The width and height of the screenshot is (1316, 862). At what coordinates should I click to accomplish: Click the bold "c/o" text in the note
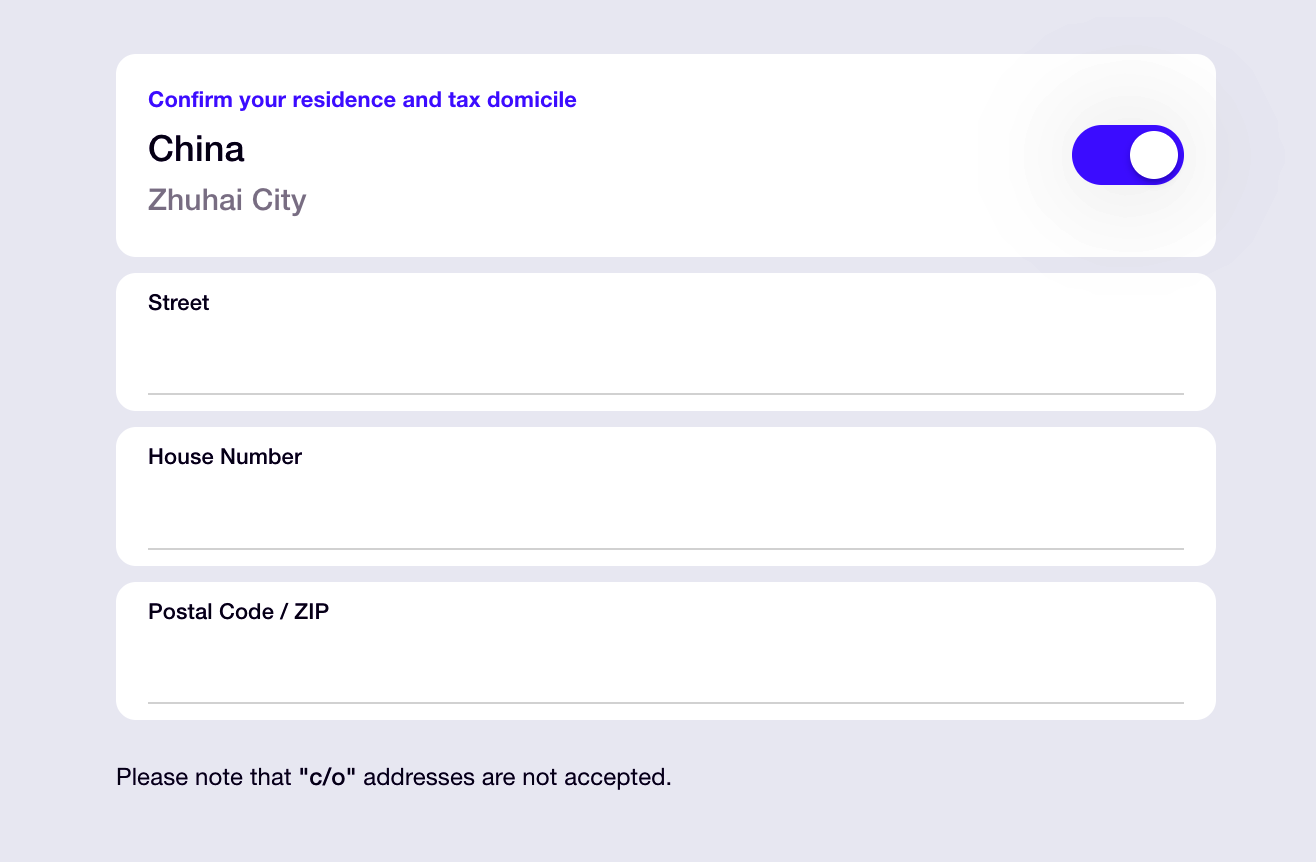click(x=327, y=777)
